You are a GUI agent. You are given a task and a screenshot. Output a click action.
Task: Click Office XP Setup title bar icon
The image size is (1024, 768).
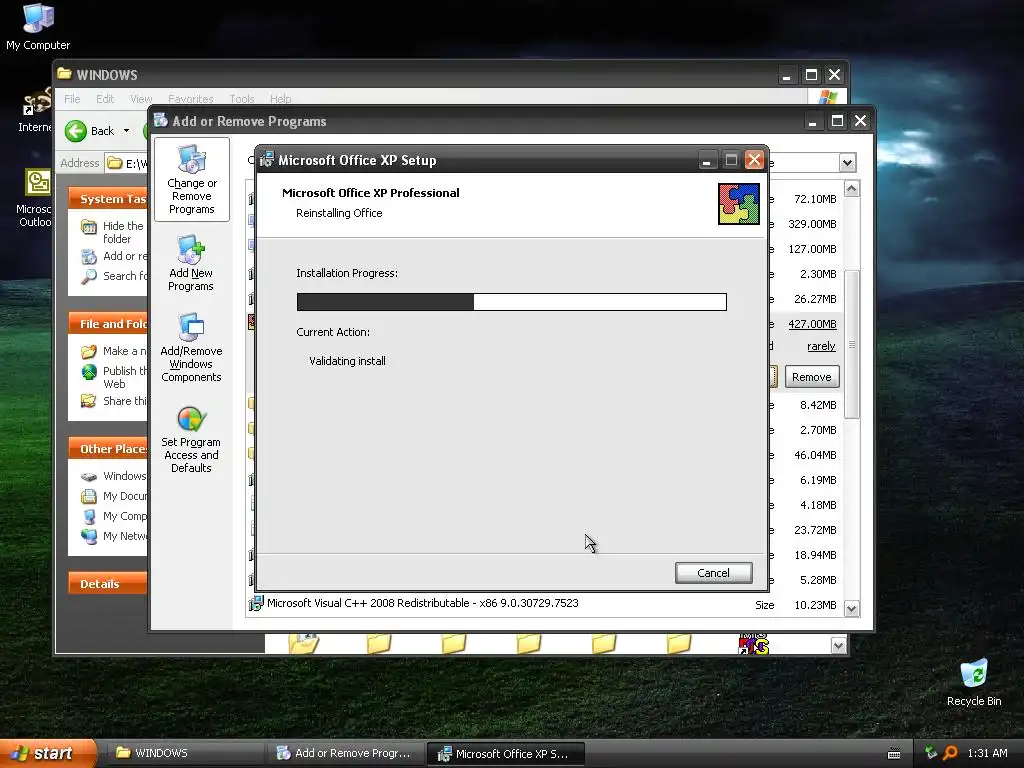[x=266, y=159]
